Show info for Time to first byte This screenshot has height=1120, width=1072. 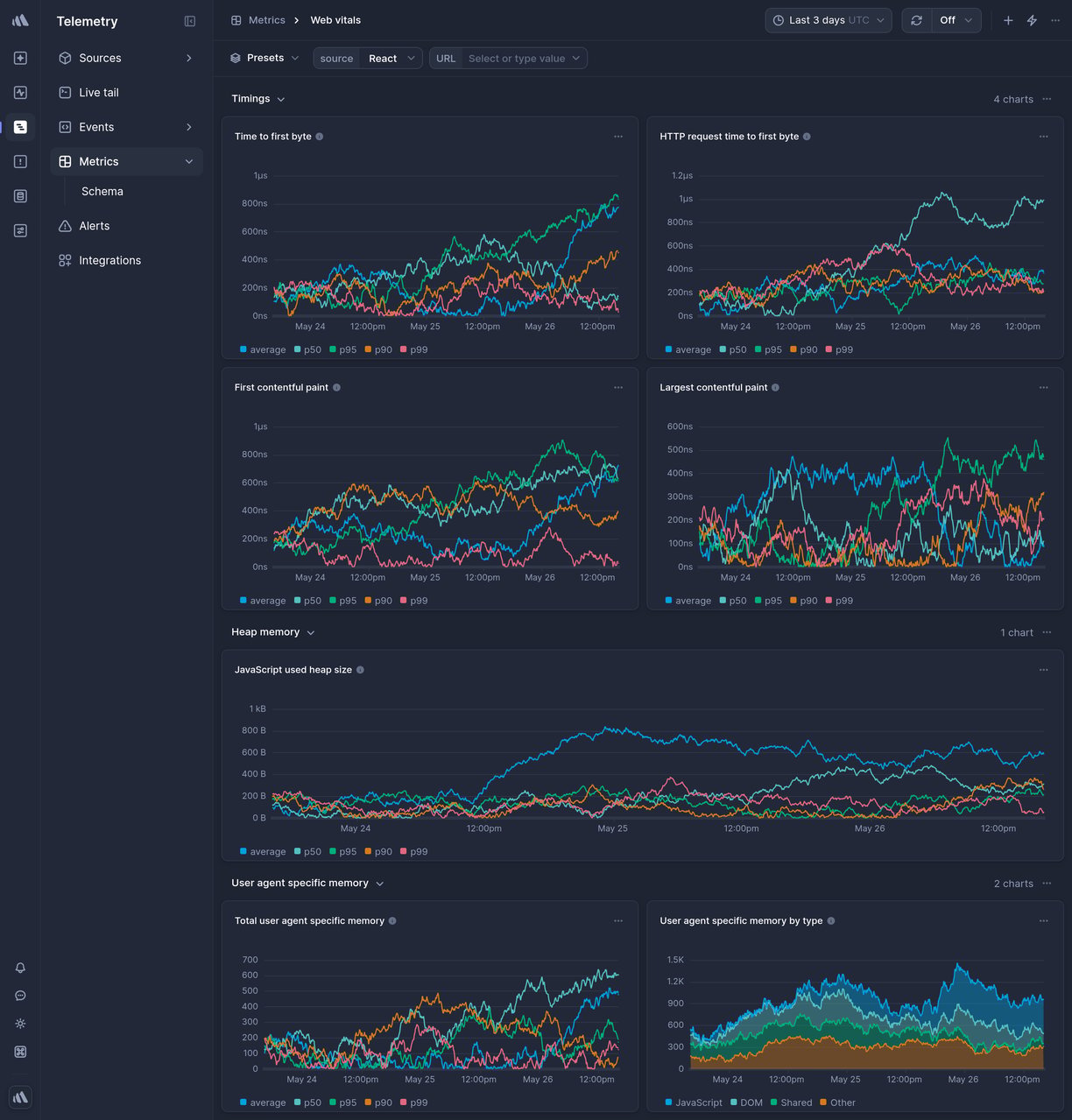click(320, 137)
